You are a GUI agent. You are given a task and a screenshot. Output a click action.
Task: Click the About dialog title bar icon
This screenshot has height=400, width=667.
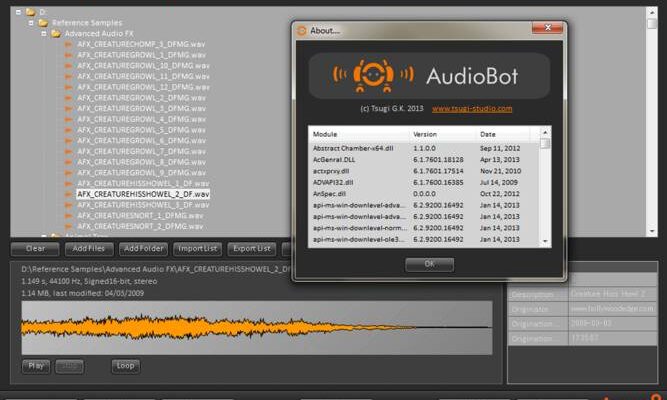point(302,30)
